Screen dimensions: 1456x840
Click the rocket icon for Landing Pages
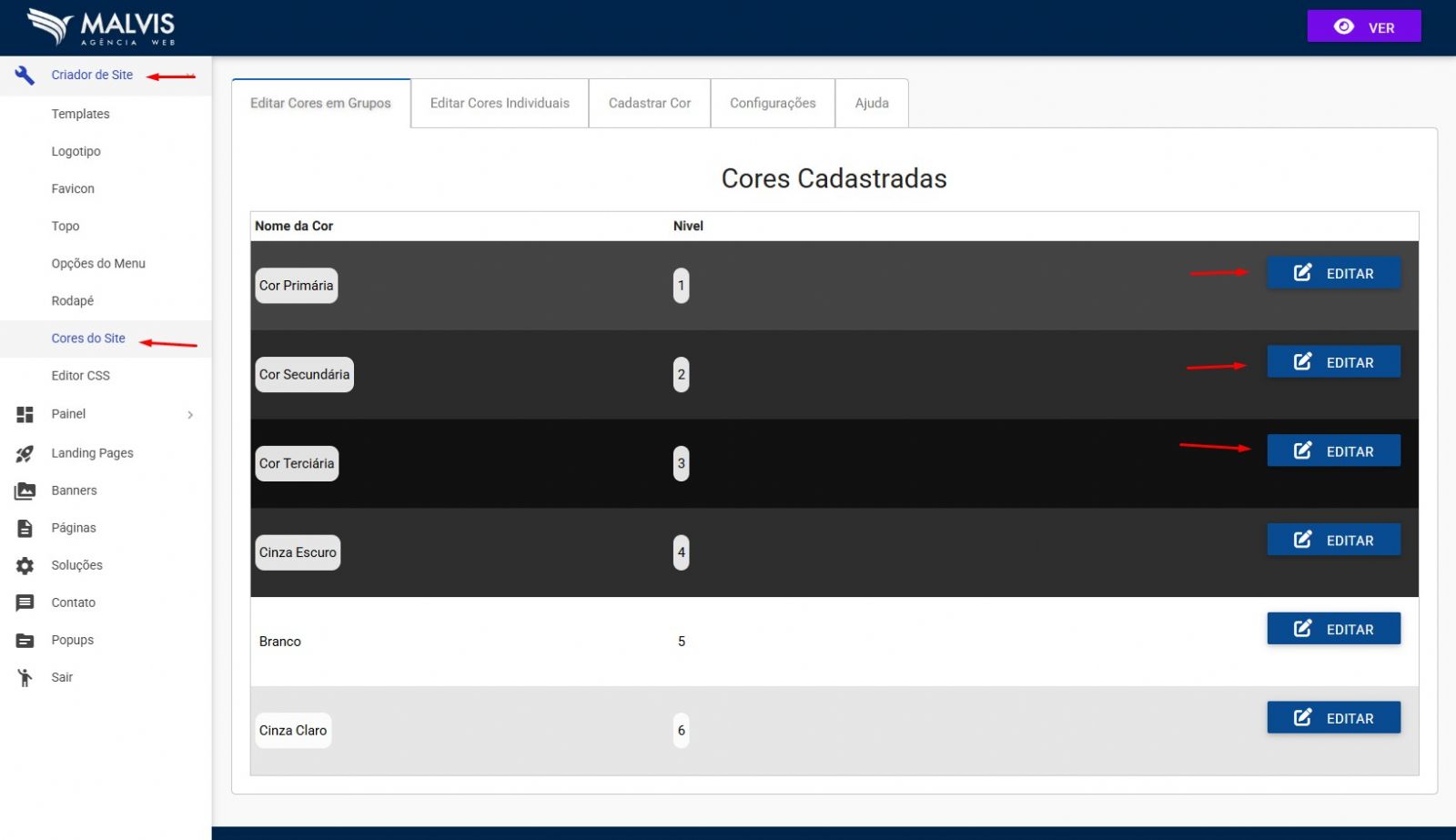pyautogui.click(x=25, y=453)
